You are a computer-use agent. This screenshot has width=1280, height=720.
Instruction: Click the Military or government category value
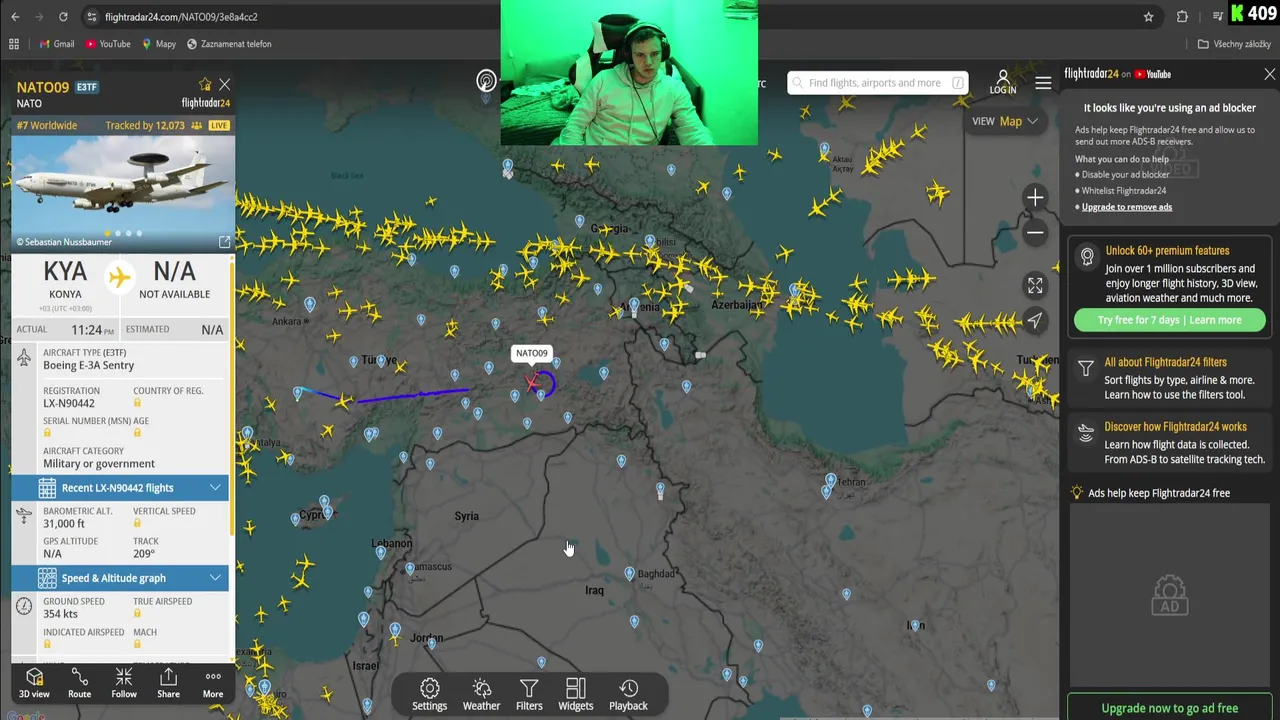click(99, 464)
